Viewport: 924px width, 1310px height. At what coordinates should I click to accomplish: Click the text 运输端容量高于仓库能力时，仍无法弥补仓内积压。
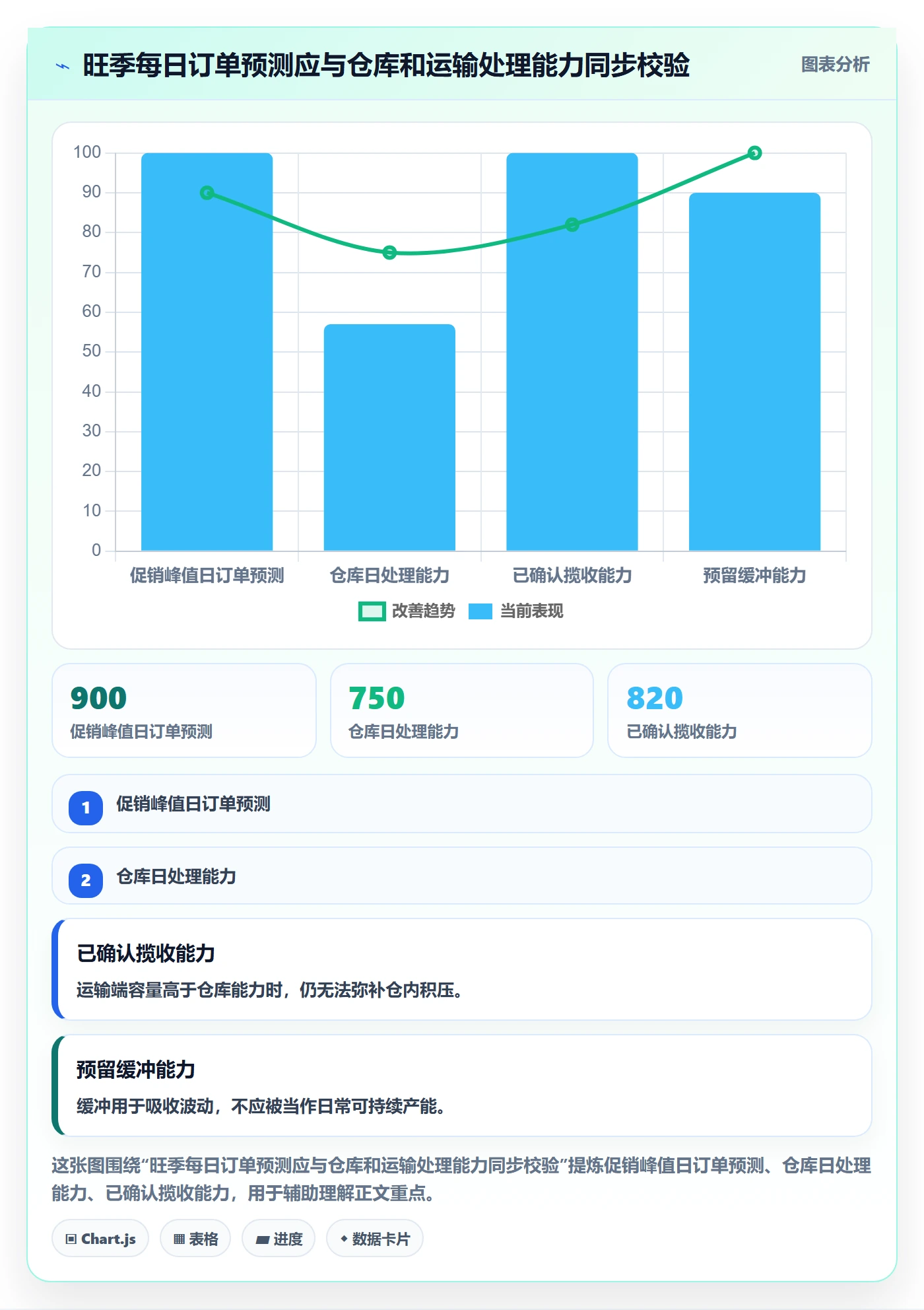point(269,990)
